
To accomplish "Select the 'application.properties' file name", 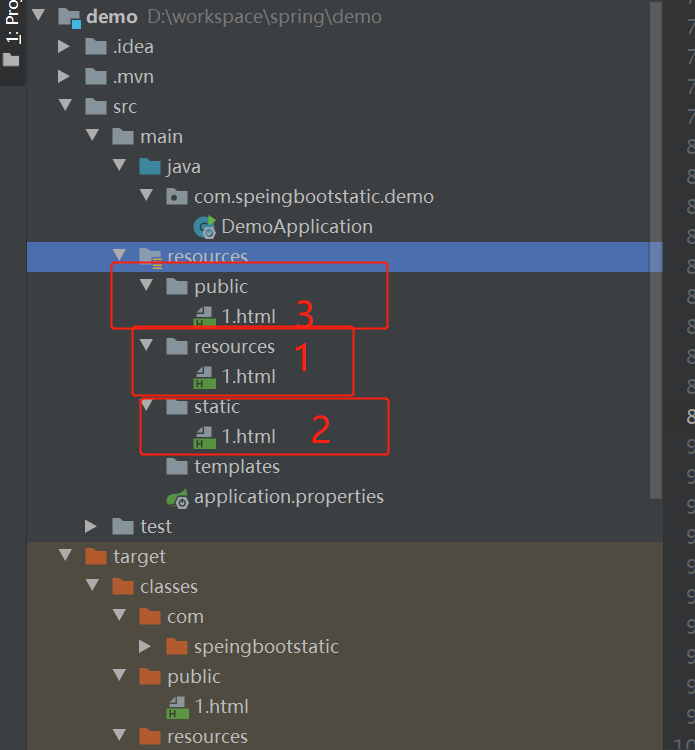I will click(289, 497).
